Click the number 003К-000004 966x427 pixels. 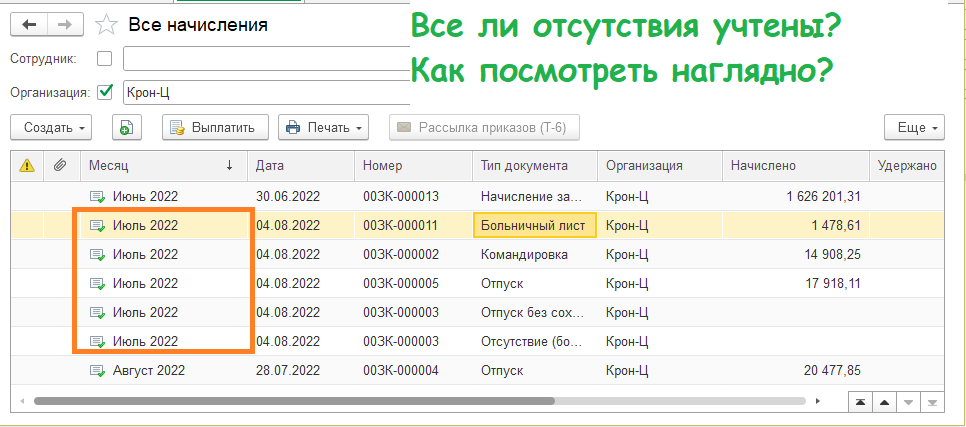(401, 371)
